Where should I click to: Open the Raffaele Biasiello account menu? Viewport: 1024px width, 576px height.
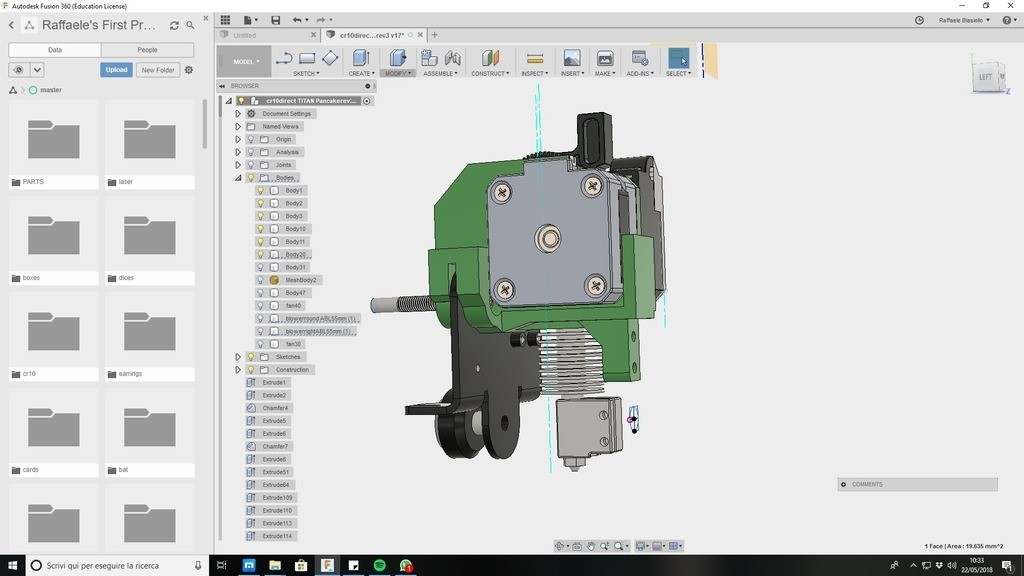[964, 20]
